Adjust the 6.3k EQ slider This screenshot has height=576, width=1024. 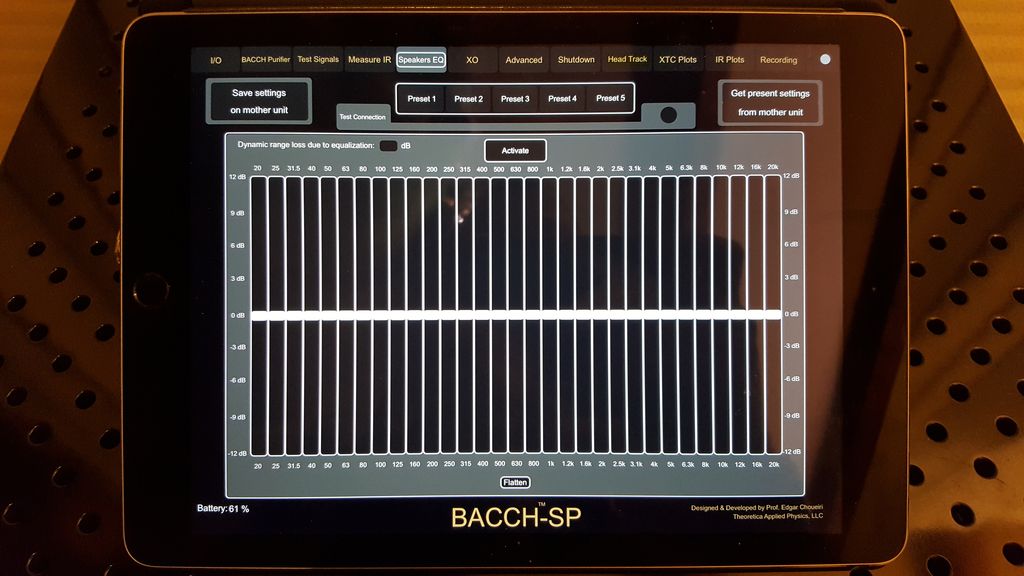[x=686, y=315]
